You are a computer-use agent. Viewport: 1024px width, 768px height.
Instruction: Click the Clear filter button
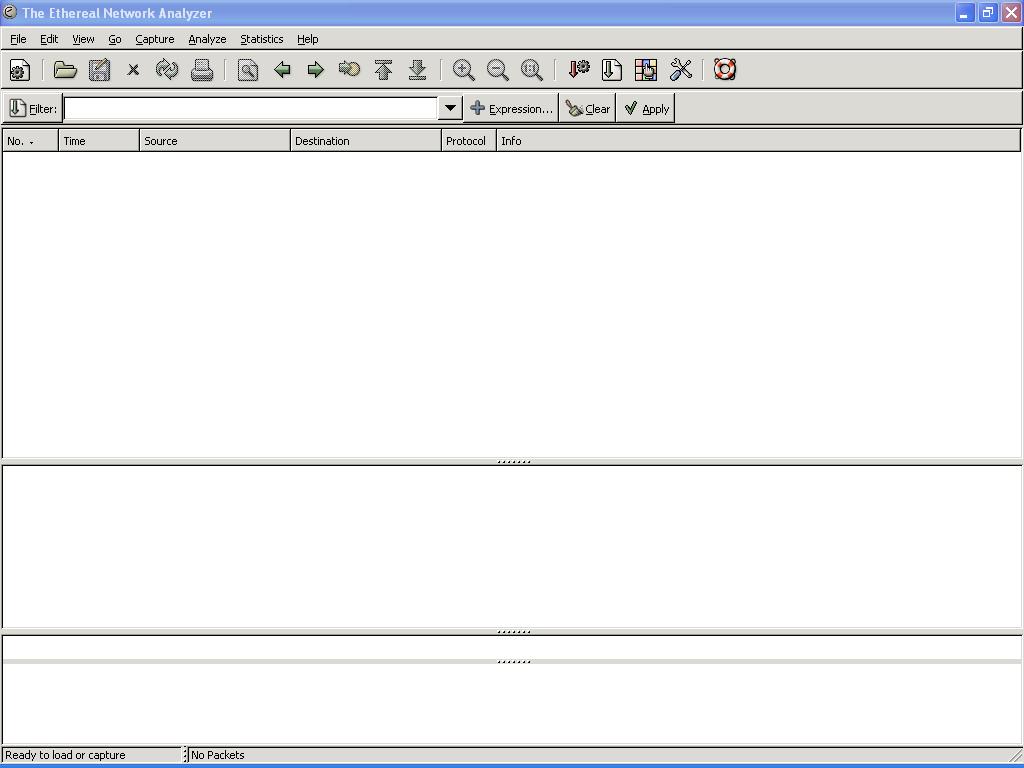[588, 109]
